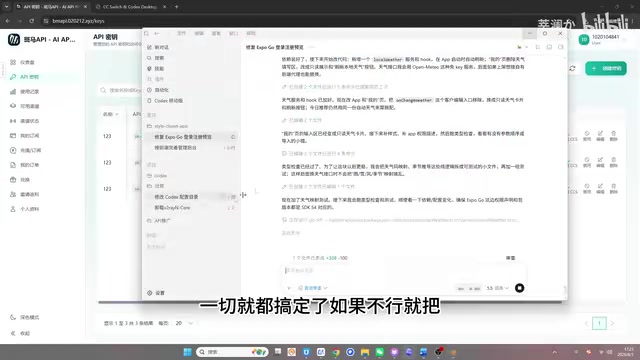Open the user account avatar menu
This screenshot has width=640, height=360.
click(x=584, y=40)
